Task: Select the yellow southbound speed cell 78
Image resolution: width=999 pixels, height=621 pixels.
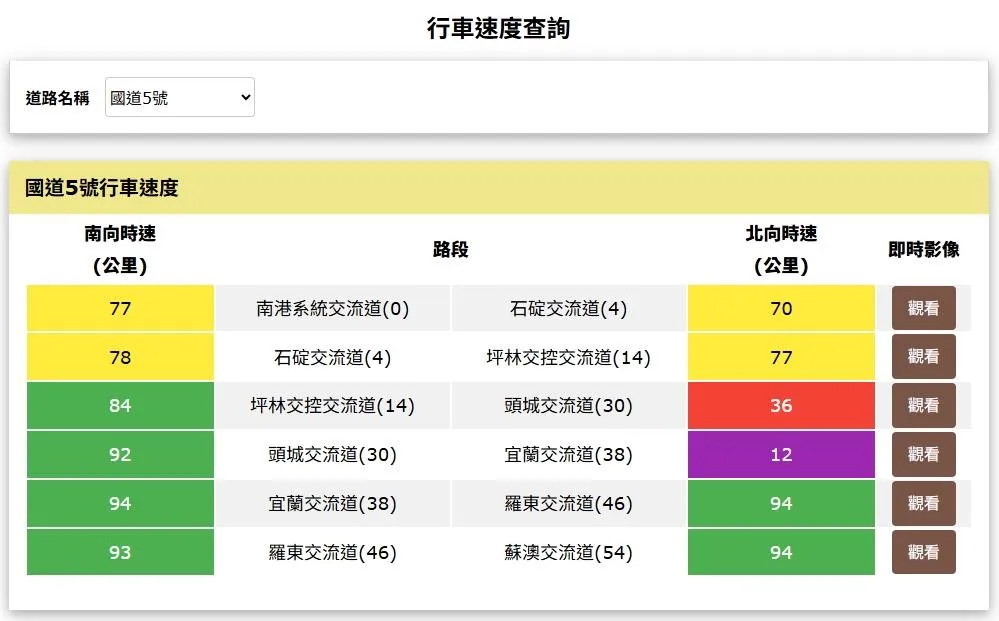Action: 120,357
